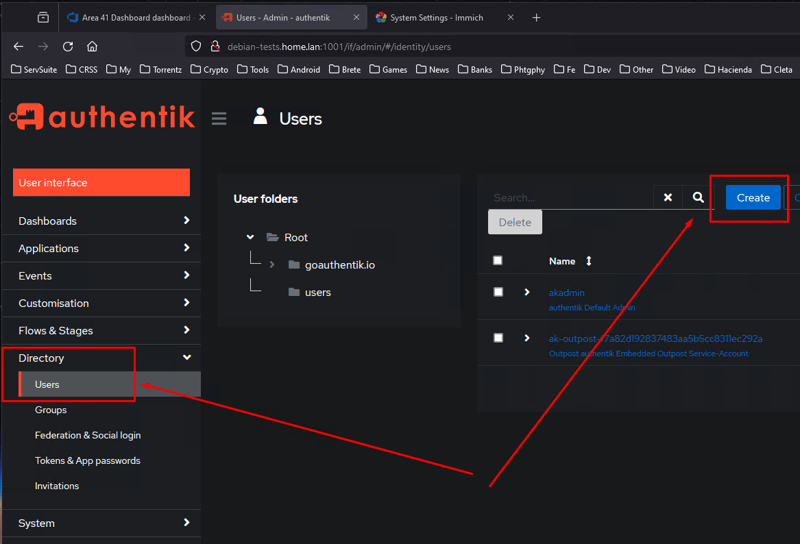This screenshot has height=544, width=800.
Task: Open the ServSuite bookmark folder
Action: [x=34, y=69]
